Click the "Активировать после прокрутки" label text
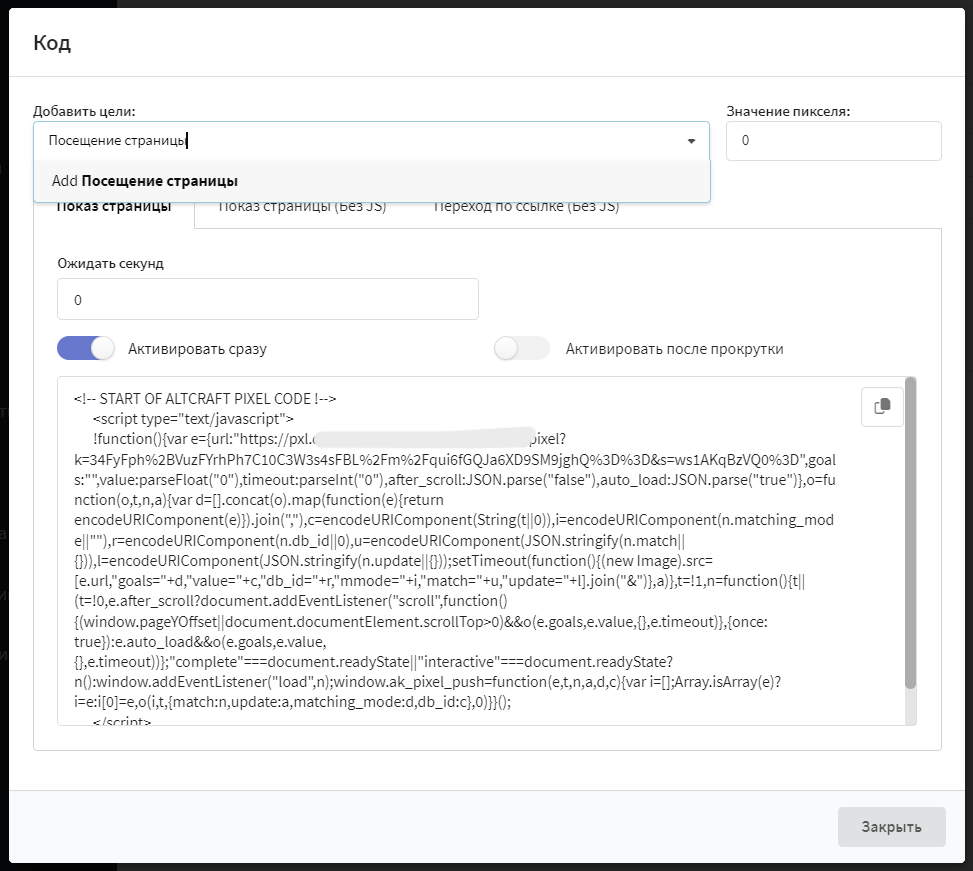 tap(675, 349)
